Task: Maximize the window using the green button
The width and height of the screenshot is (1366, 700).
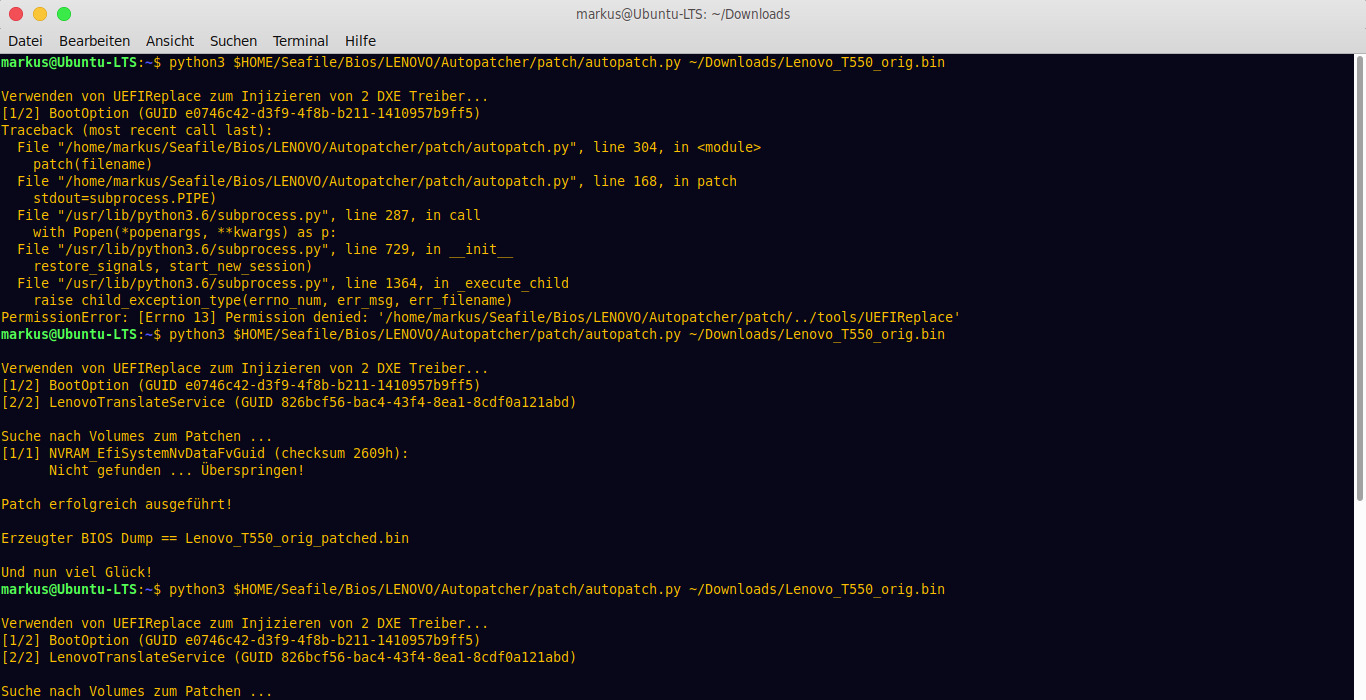Action: 64,14
